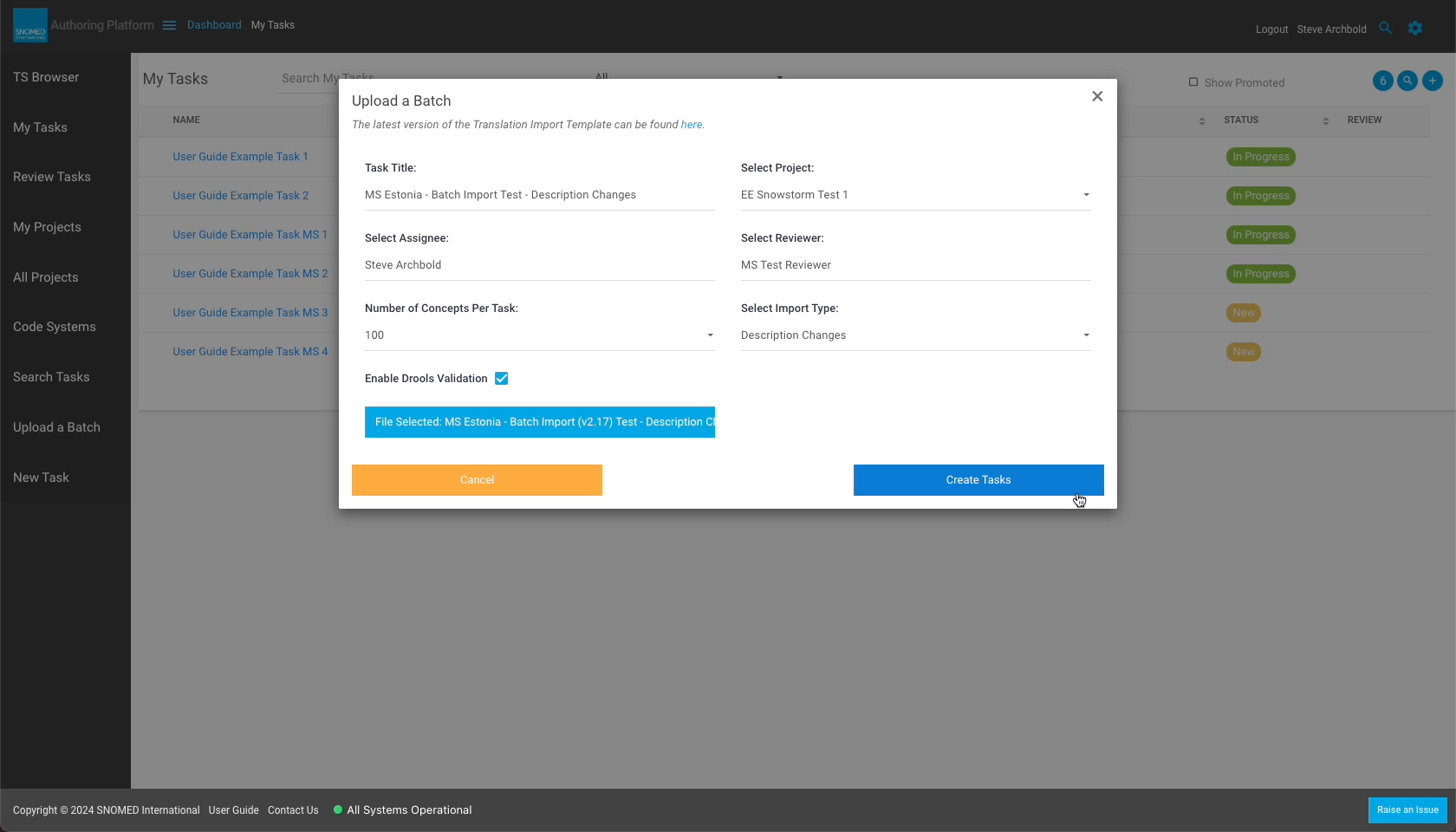1456x832 pixels.
Task: Tick the Show Promoted checkbox
Action: point(1193,82)
